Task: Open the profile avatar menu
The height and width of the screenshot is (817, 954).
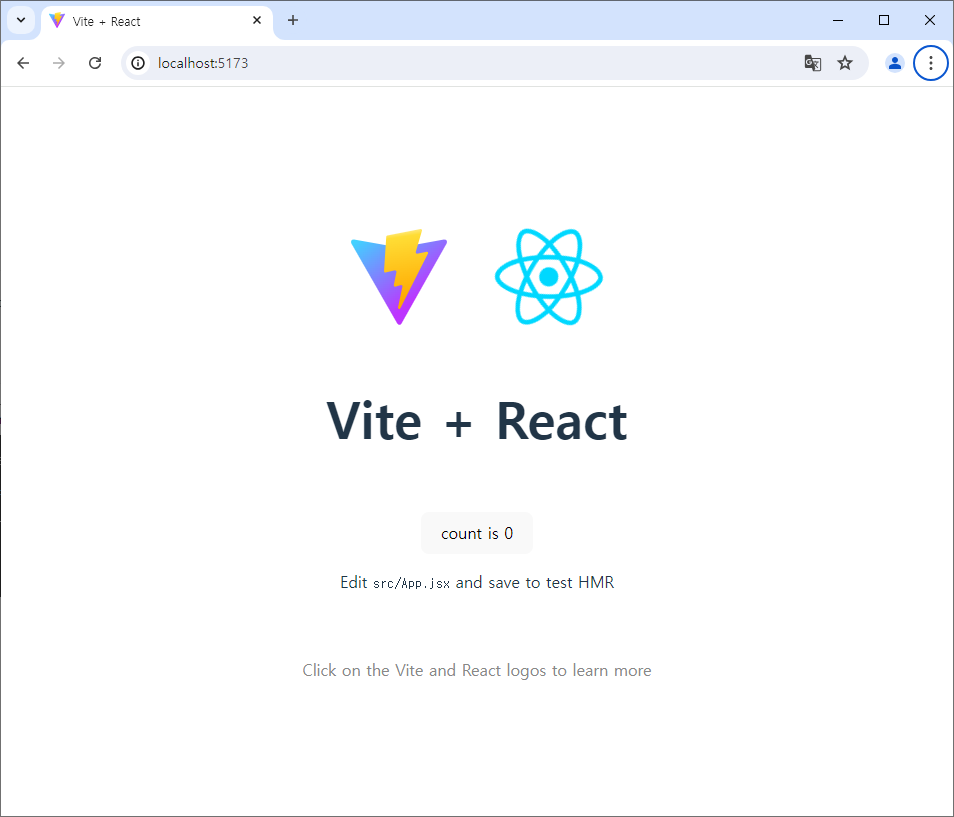Action: [894, 63]
